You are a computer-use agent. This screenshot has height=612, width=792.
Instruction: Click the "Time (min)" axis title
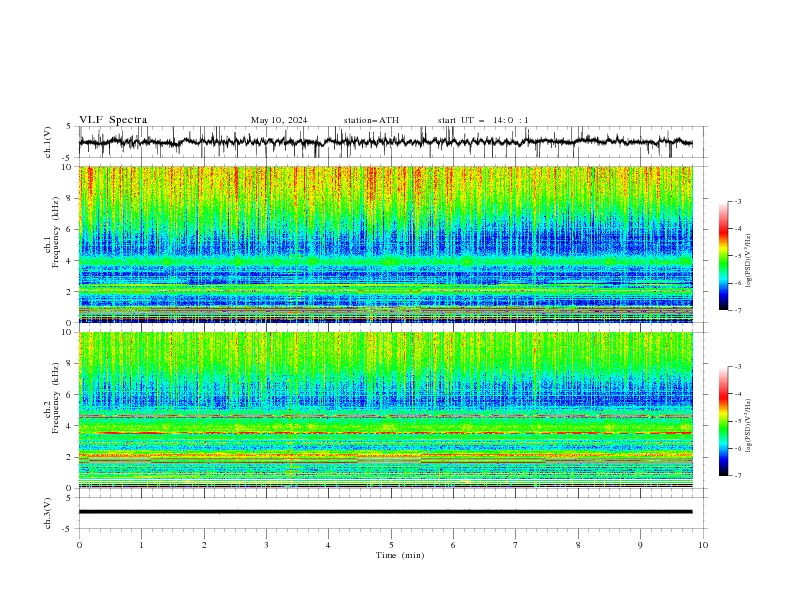click(400, 555)
